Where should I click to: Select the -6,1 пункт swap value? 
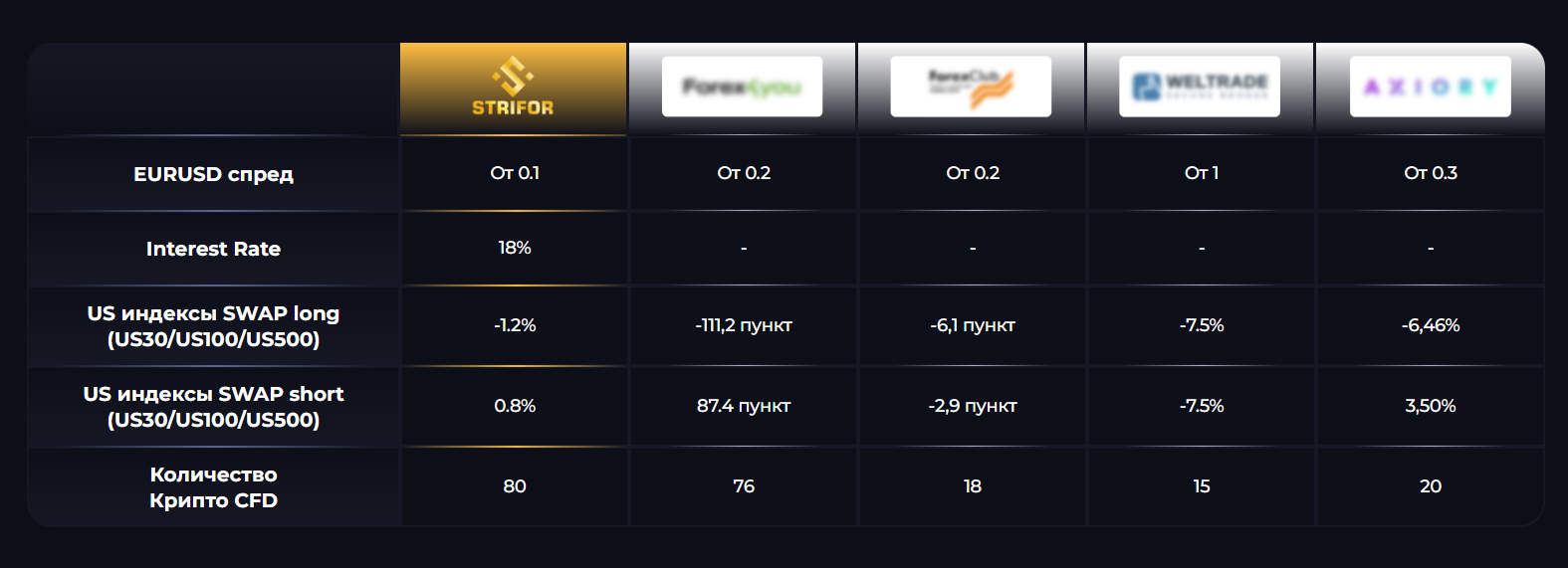973,325
